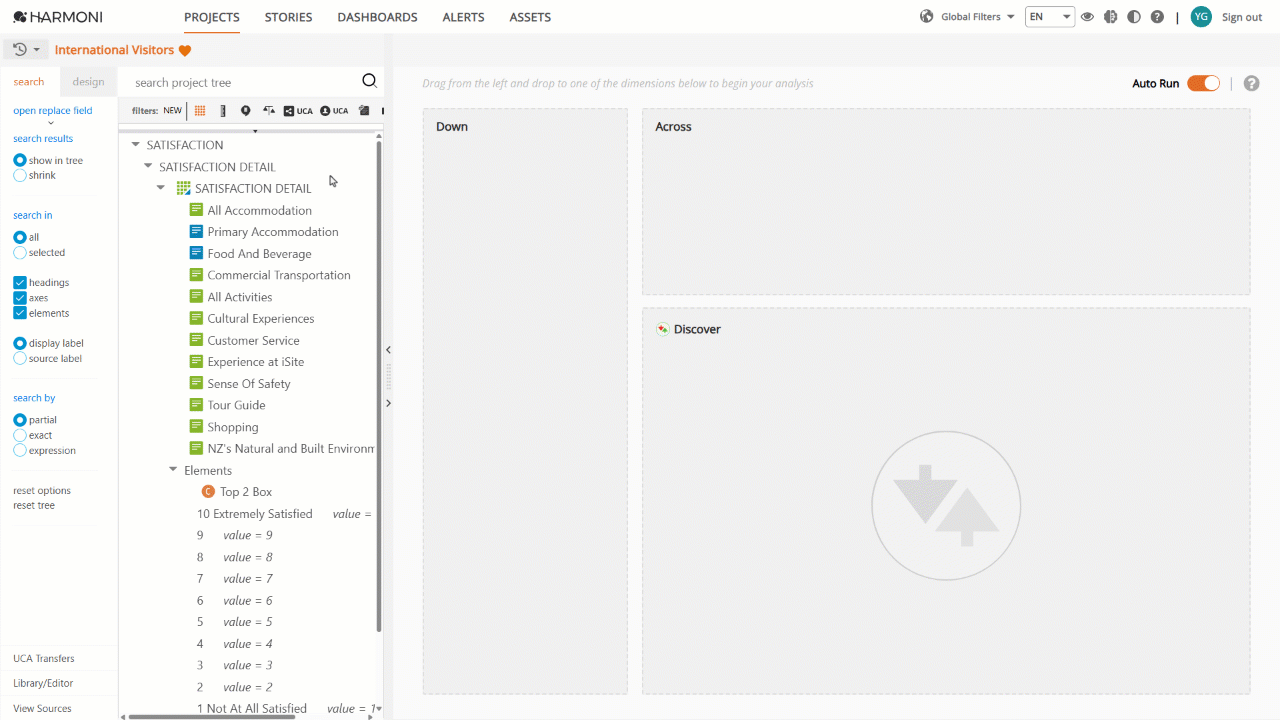1280x720 pixels.
Task: Click the orange heart favorite icon
Action: click(x=185, y=50)
